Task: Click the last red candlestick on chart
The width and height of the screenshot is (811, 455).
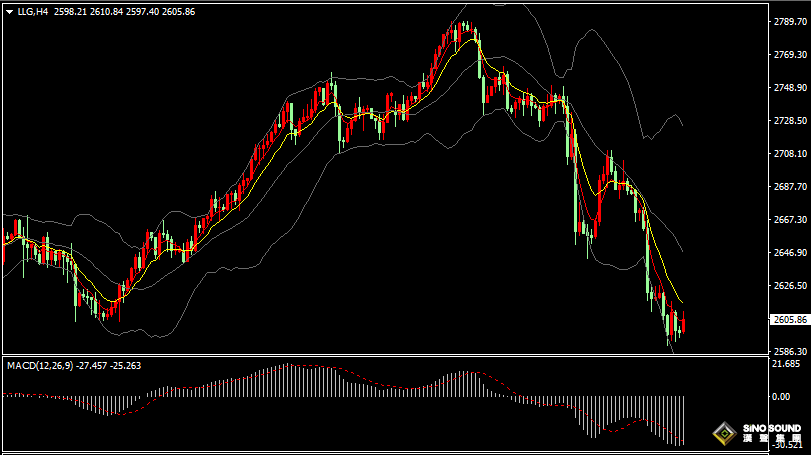Action: (683, 324)
